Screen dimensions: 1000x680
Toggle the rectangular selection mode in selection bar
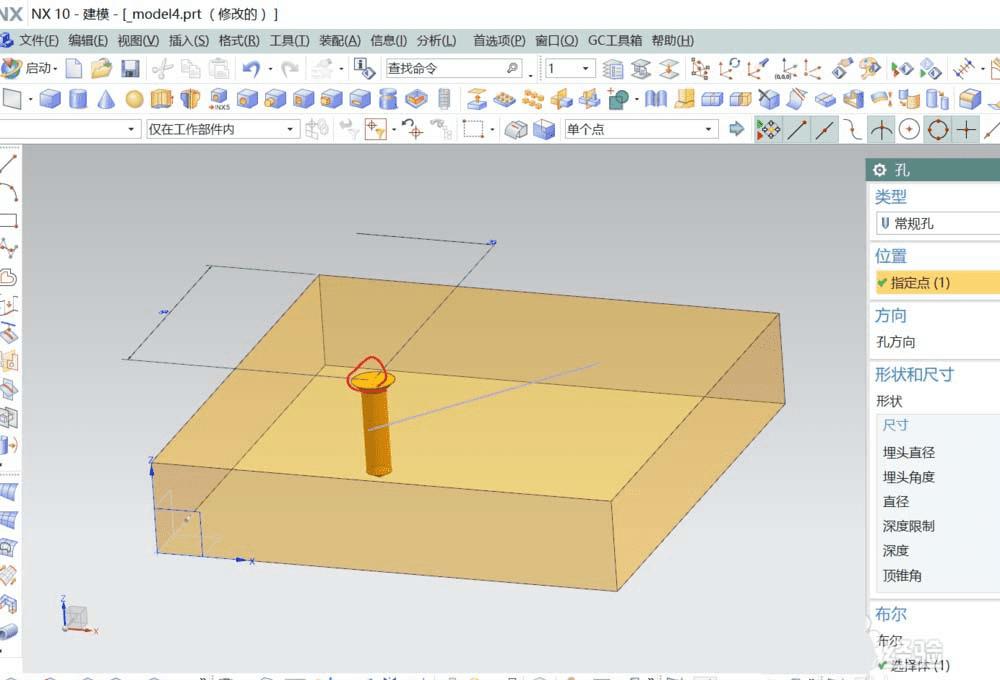tap(471, 128)
